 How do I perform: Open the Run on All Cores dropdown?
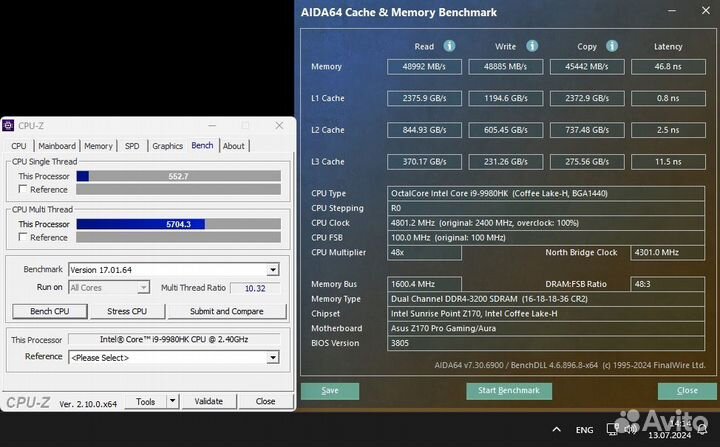click(143, 288)
